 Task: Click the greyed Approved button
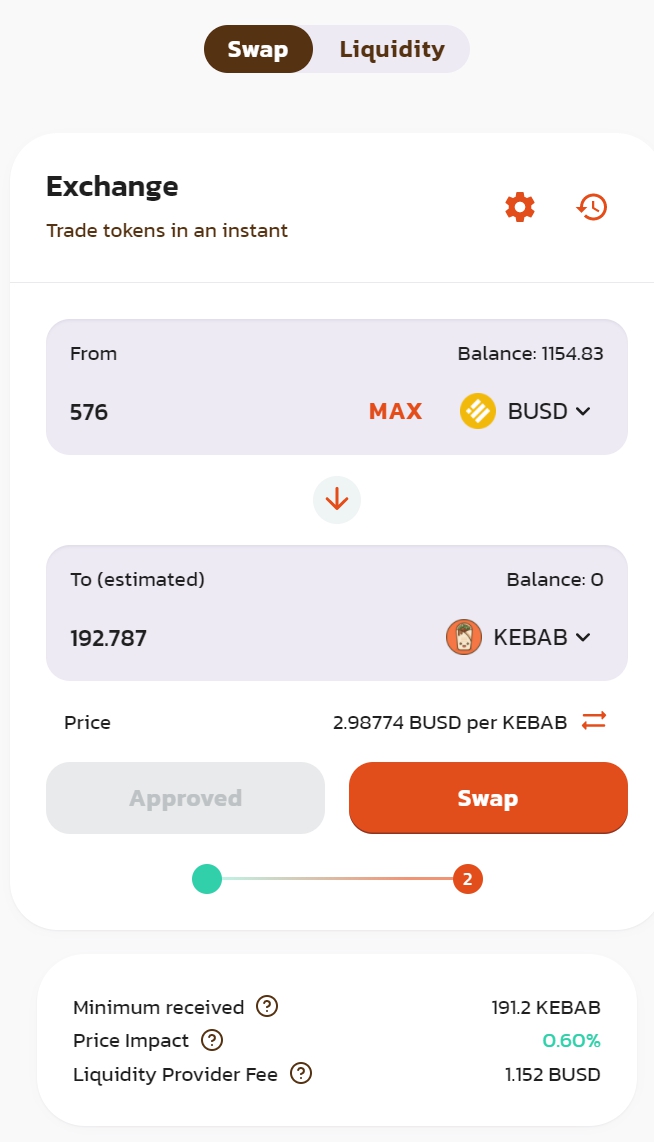point(186,798)
